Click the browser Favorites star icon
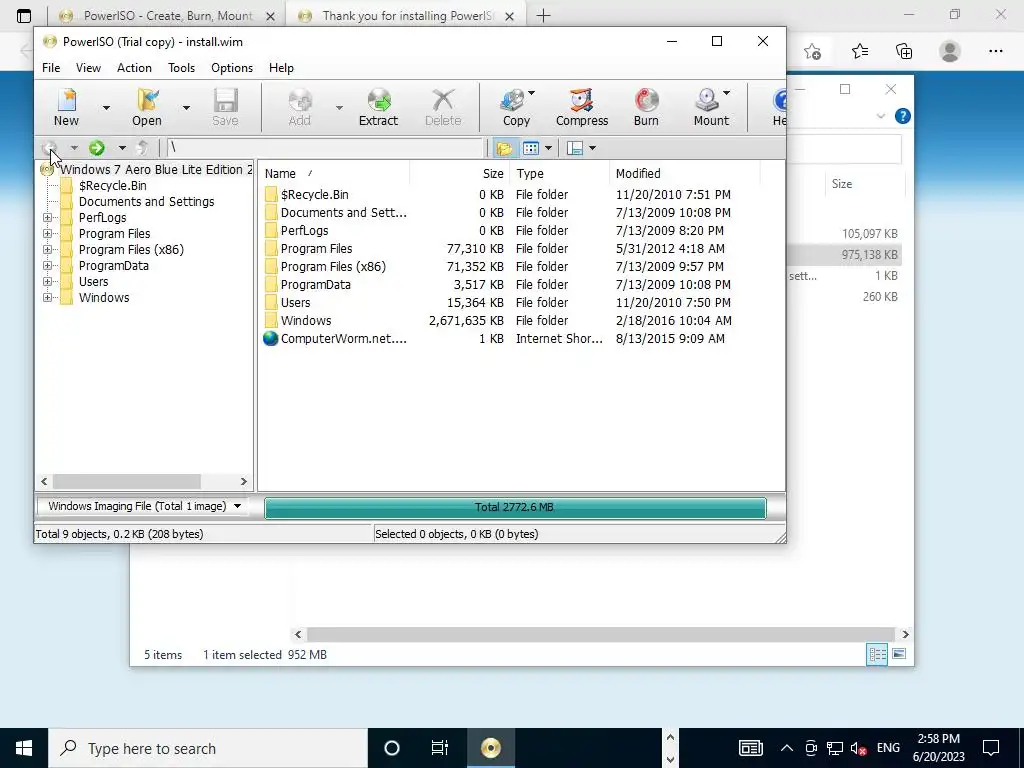Image resolution: width=1024 pixels, height=768 pixels. [859, 51]
